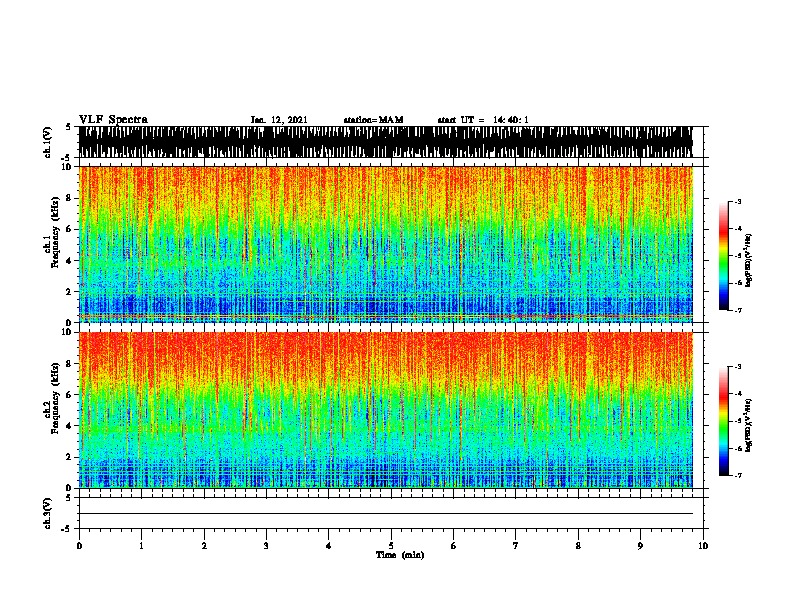Viewport: 792px width, 612px height.
Task: Click time axis tick label '2'
Action: point(204,546)
